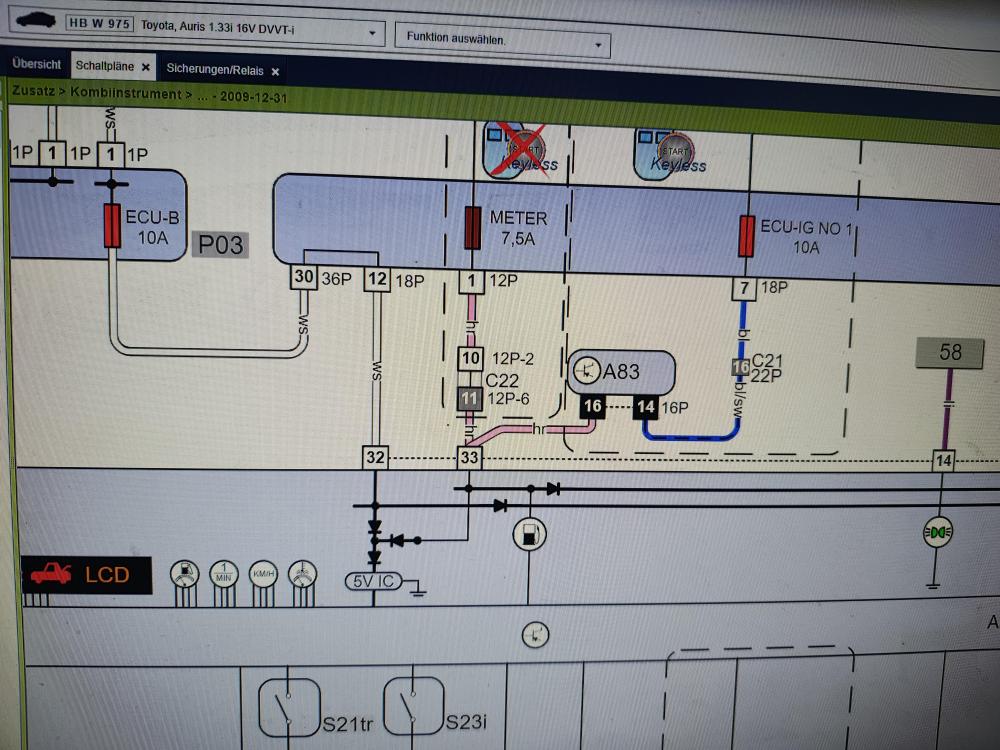Close the Schaltpläne tab
Image resolution: width=1000 pixels, height=750 pixels.
[145, 67]
